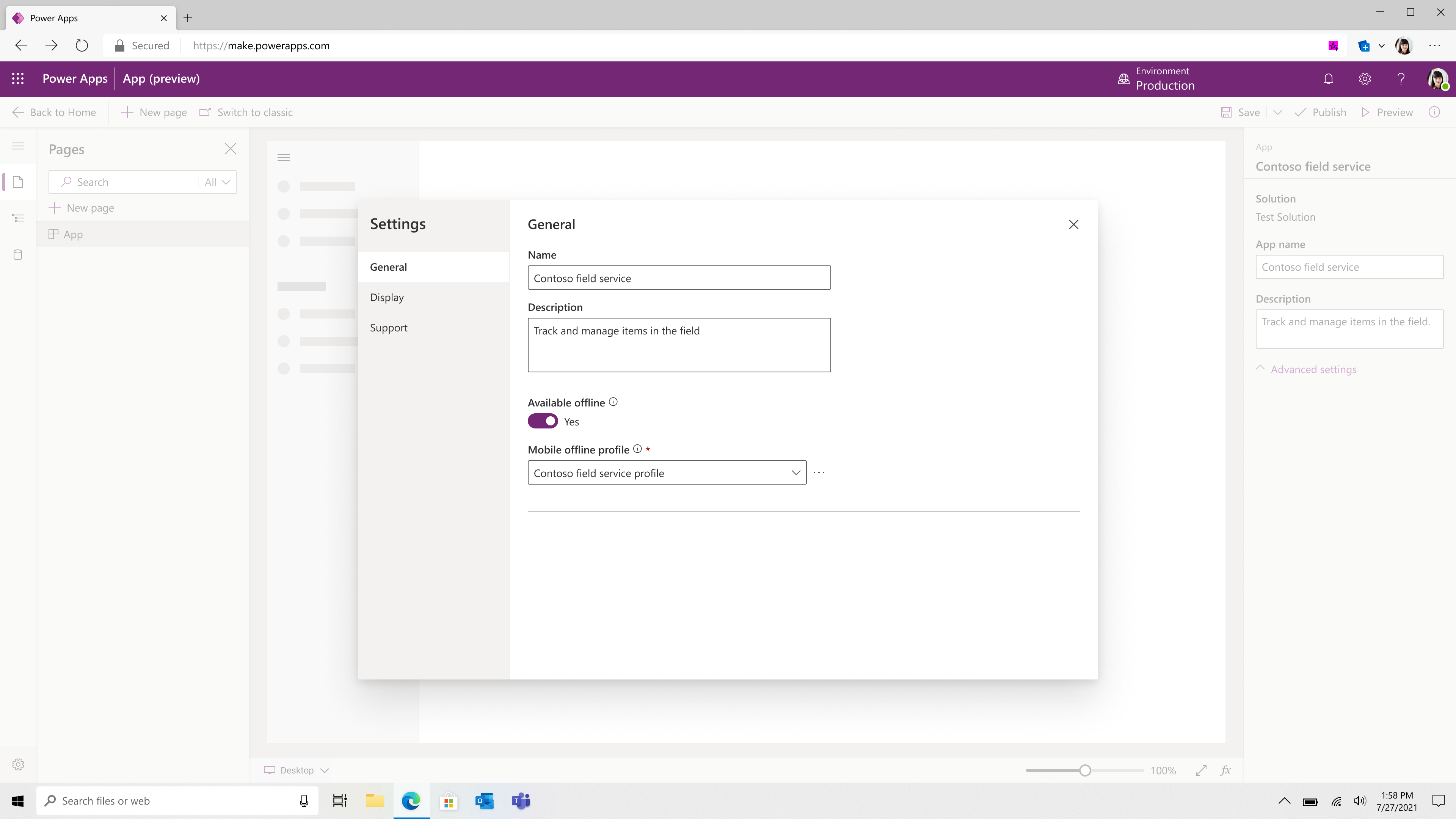
Task: Click the data/table icon in sidebar
Action: [17, 255]
